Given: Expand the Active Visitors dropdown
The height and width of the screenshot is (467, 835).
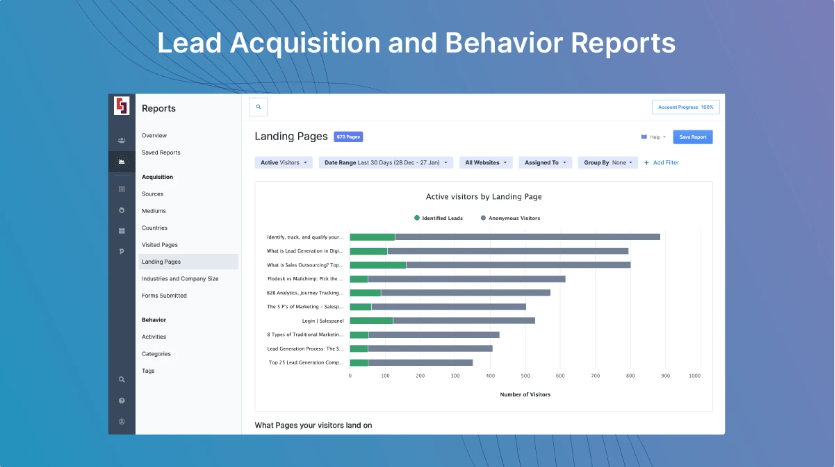Looking at the screenshot, I should click(284, 162).
